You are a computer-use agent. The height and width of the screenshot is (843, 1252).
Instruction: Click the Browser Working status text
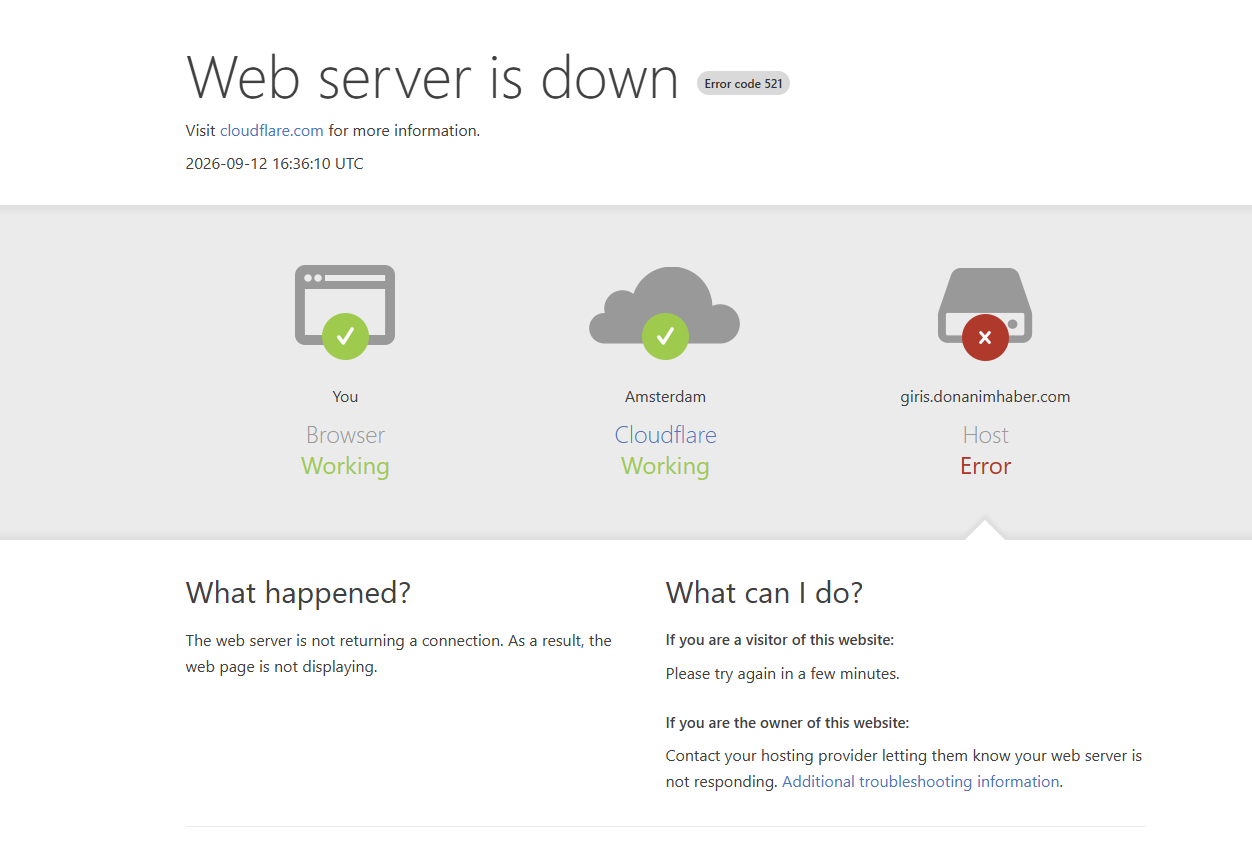pyautogui.click(x=345, y=466)
